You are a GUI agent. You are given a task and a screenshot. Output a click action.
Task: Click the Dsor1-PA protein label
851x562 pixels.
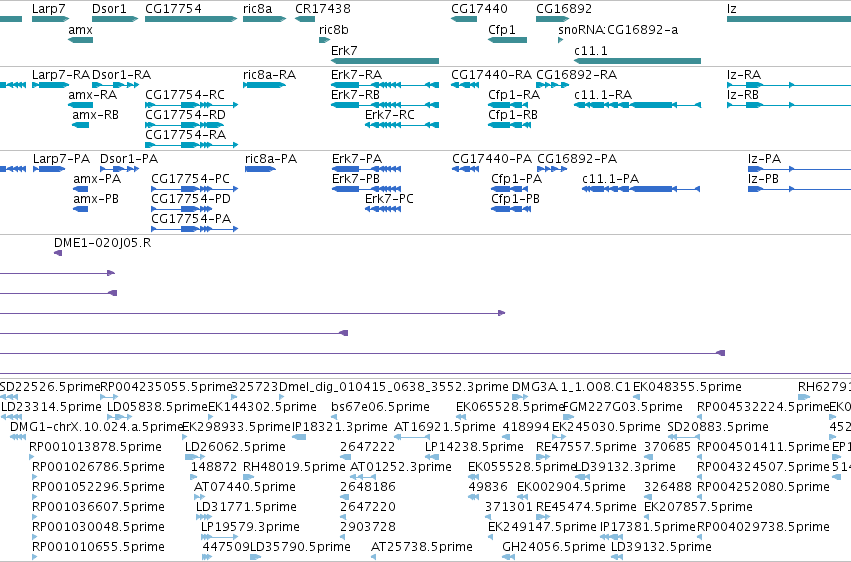(x=129, y=158)
